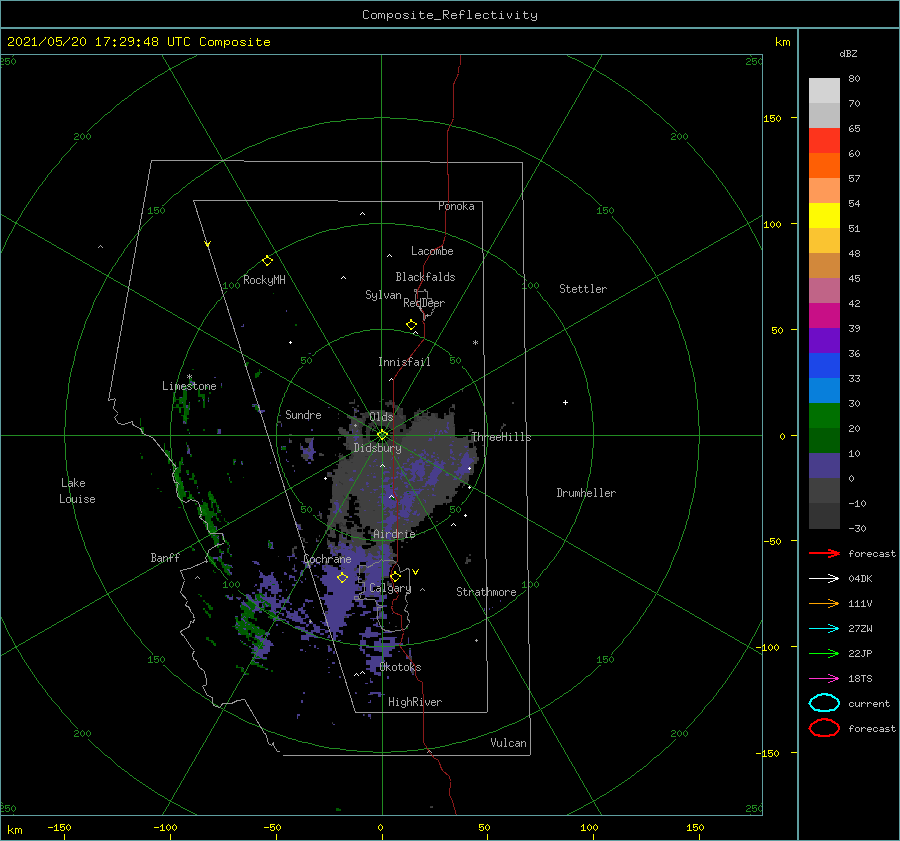Image resolution: width=900 pixels, height=841 pixels.
Task: Select the Innisfail label
Action: (x=404, y=362)
